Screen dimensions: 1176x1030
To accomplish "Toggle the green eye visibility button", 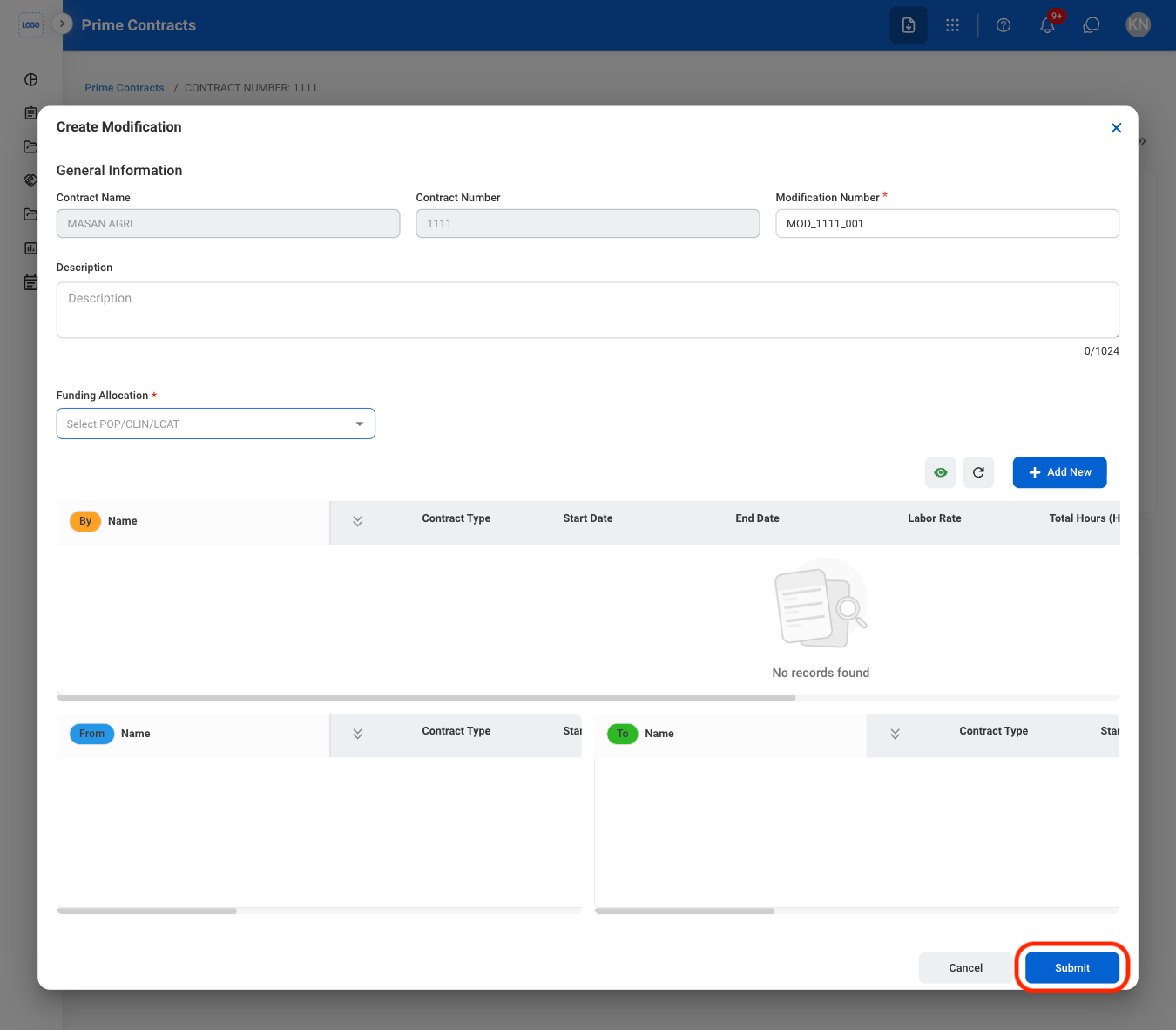I will coord(941,472).
